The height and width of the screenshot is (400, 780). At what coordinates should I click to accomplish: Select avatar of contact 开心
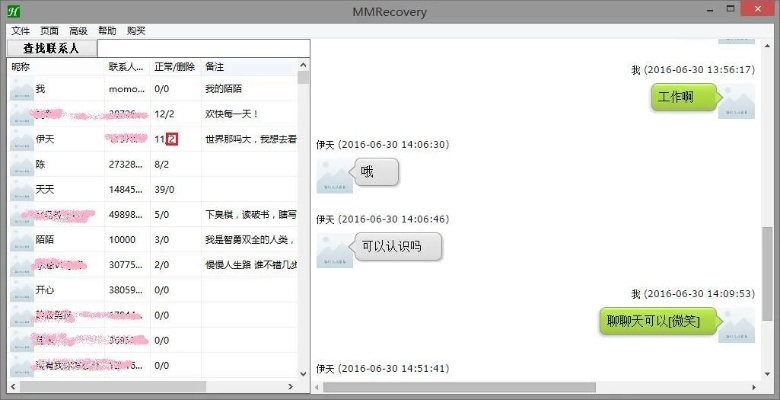22,290
